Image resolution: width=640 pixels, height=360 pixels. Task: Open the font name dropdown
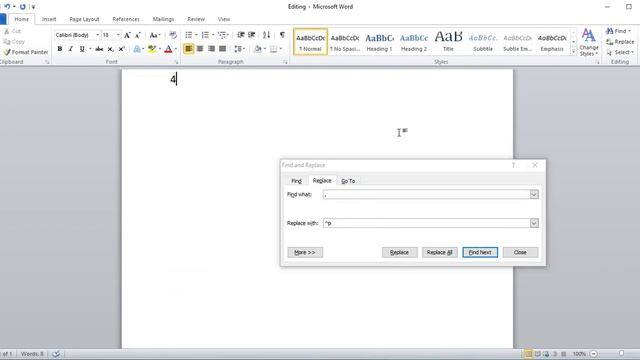98,35
